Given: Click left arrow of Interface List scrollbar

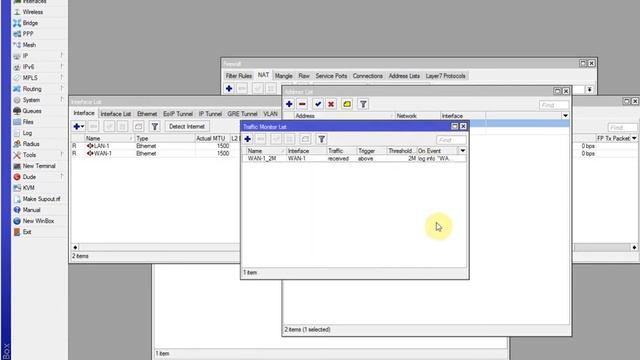Looking at the screenshot, I should tap(75, 247).
